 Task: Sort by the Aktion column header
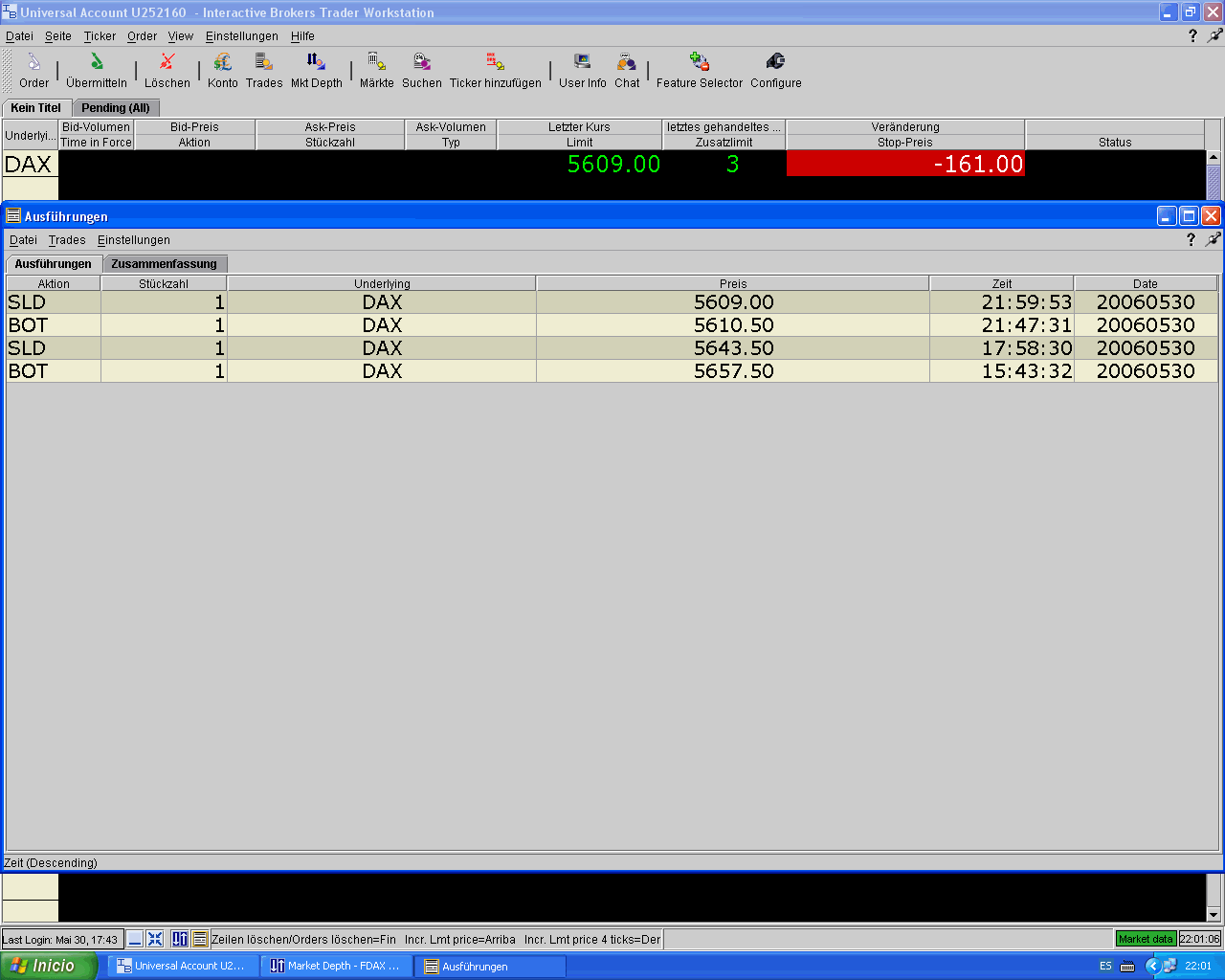point(54,283)
